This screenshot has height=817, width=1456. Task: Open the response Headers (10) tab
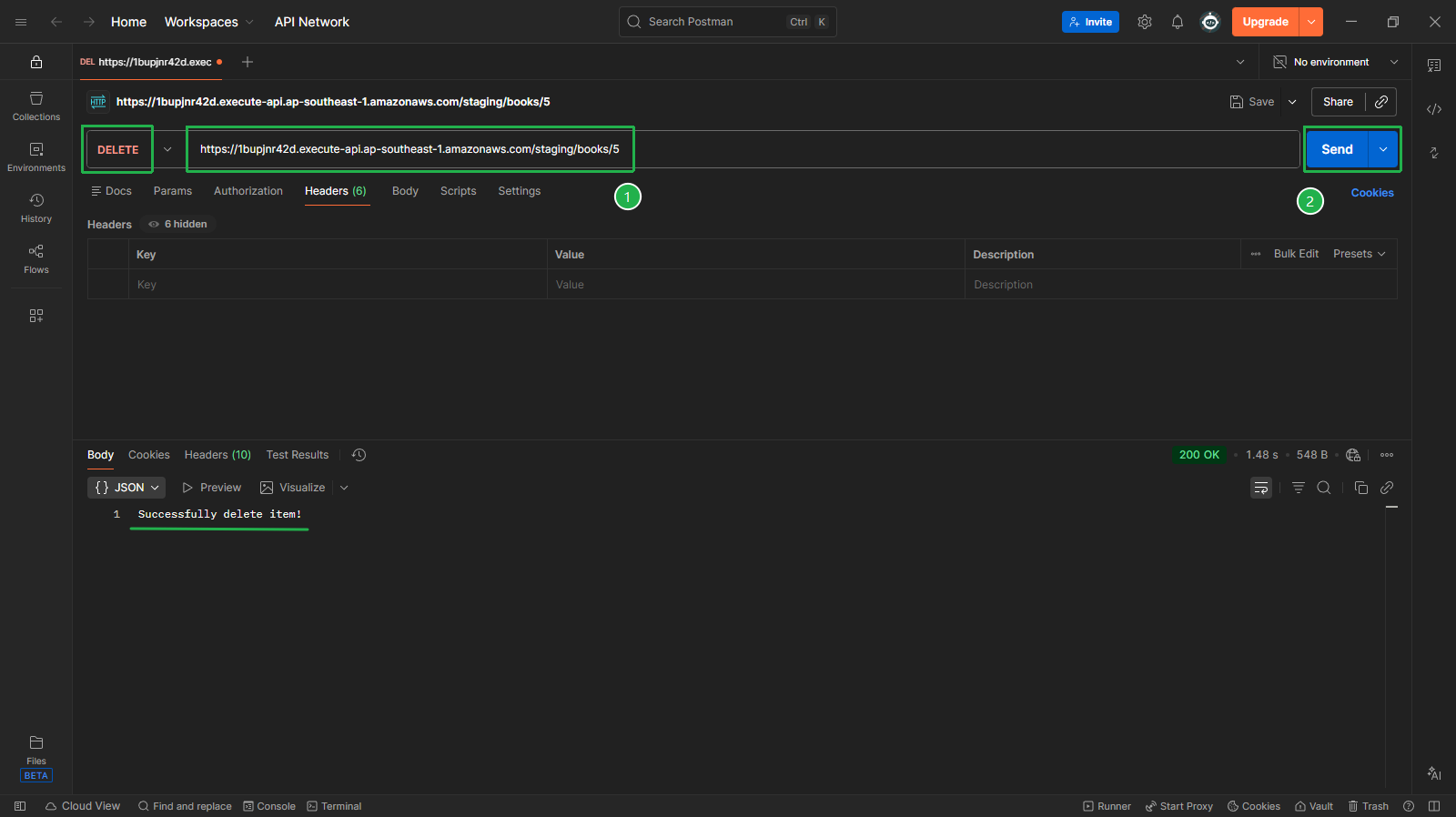pos(217,455)
